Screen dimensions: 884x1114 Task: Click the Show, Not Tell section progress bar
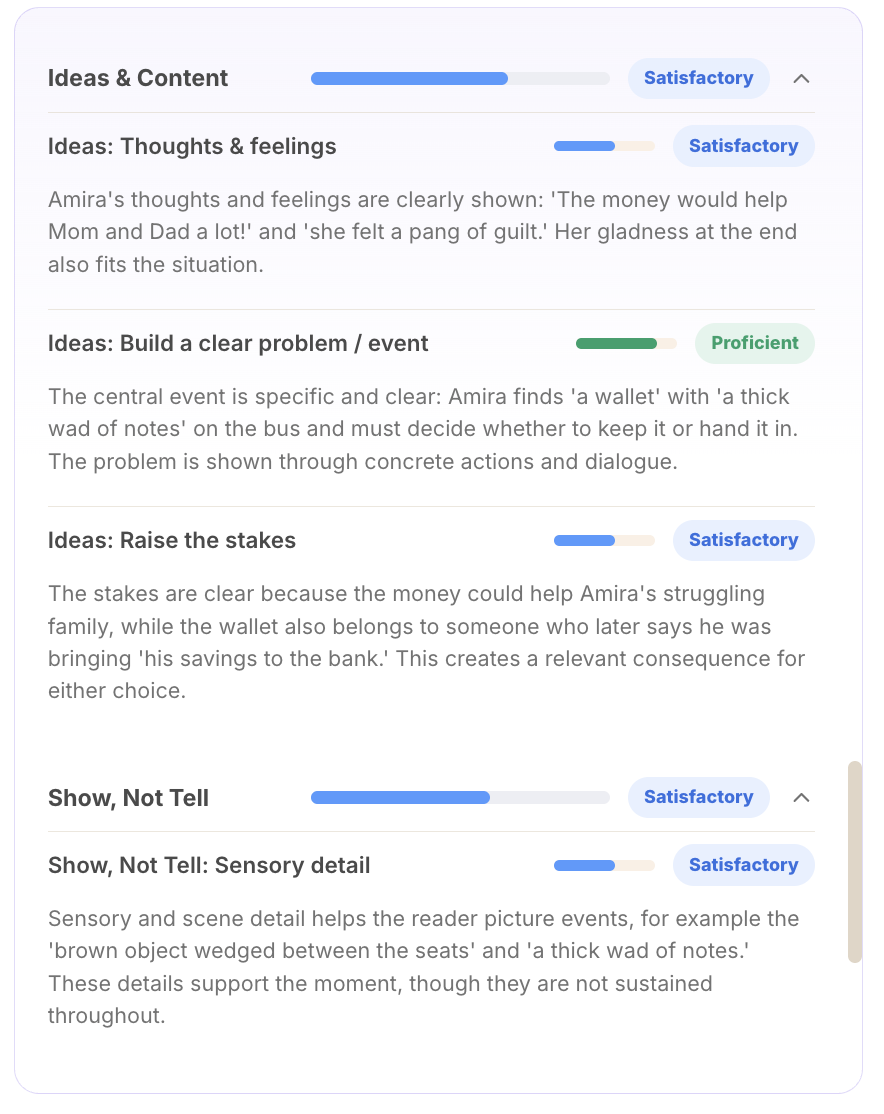460,798
